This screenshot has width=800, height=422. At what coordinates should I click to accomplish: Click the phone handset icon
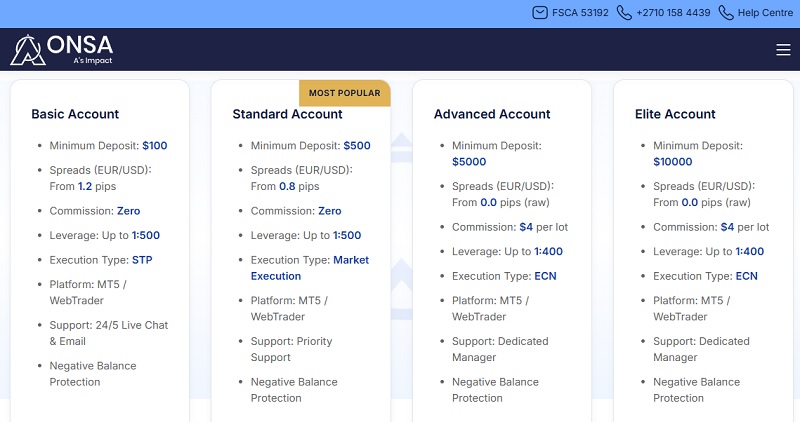click(x=624, y=13)
